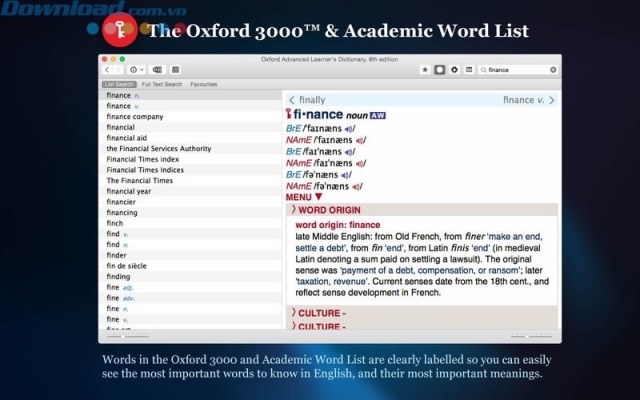Click the Oxford 3000 key icon beside headword
Image resolution: width=640 pixels, height=400 pixels.
[x=289, y=113]
